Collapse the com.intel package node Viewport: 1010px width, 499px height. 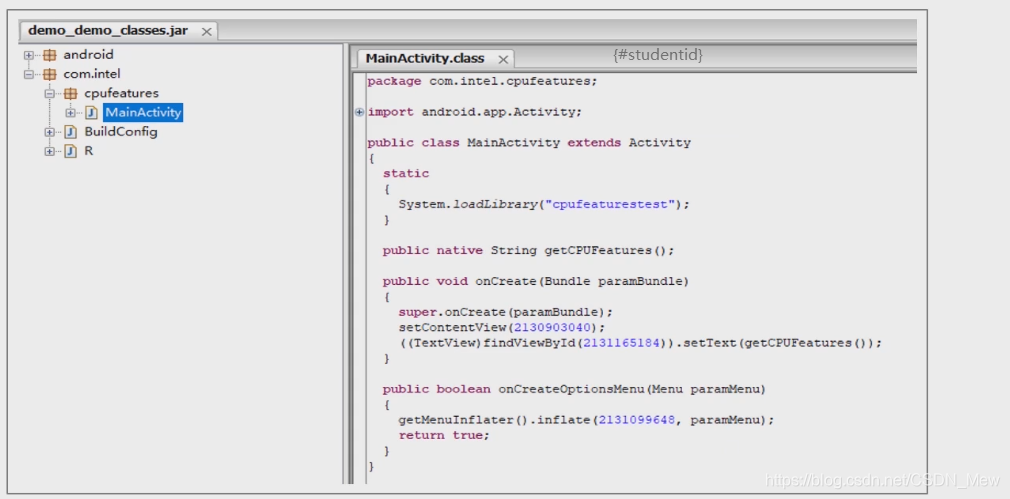point(28,75)
